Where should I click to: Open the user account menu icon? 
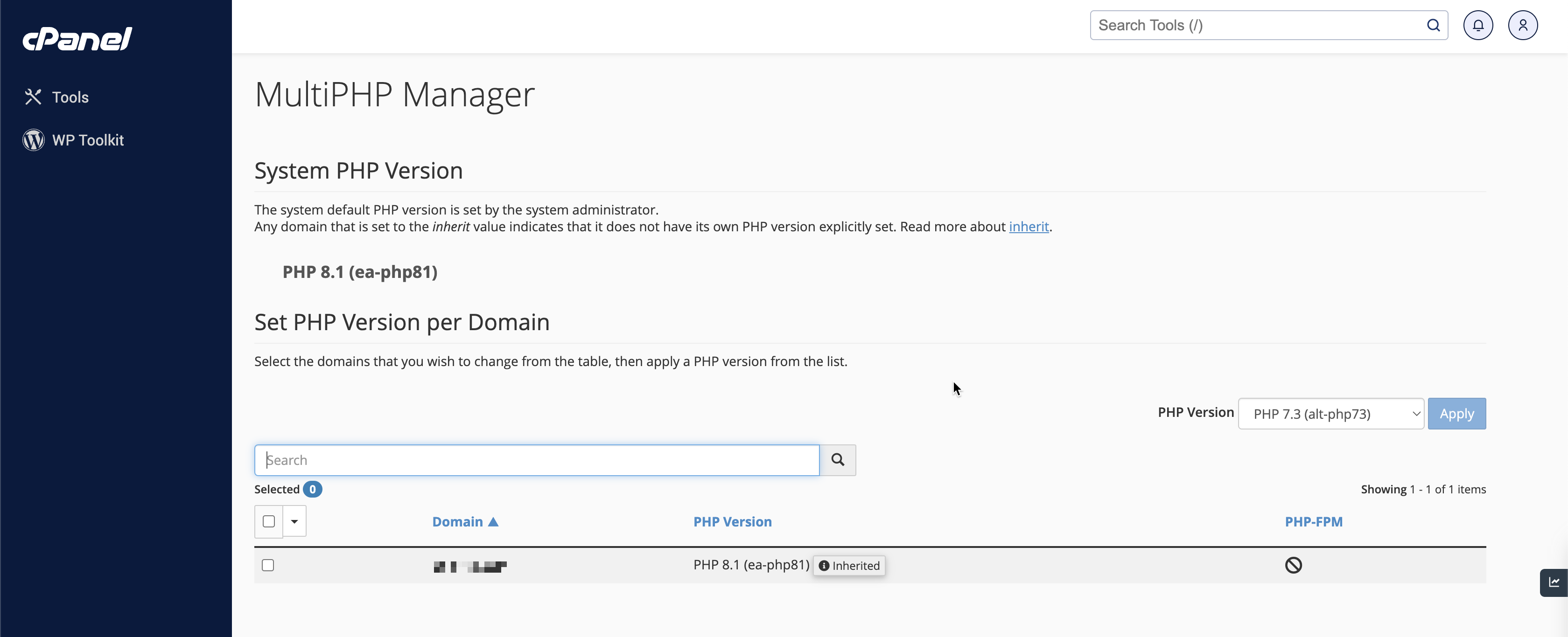(1523, 26)
